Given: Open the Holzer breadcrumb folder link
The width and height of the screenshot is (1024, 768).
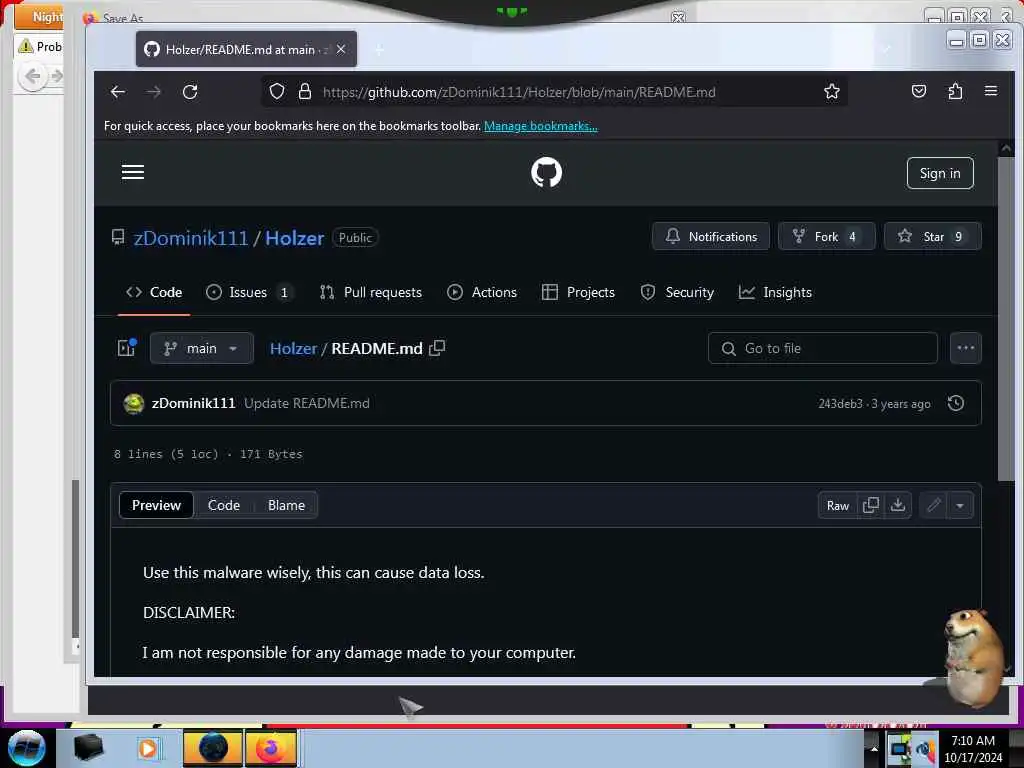Looking at the screenshot, I should (x=293, y=348).
